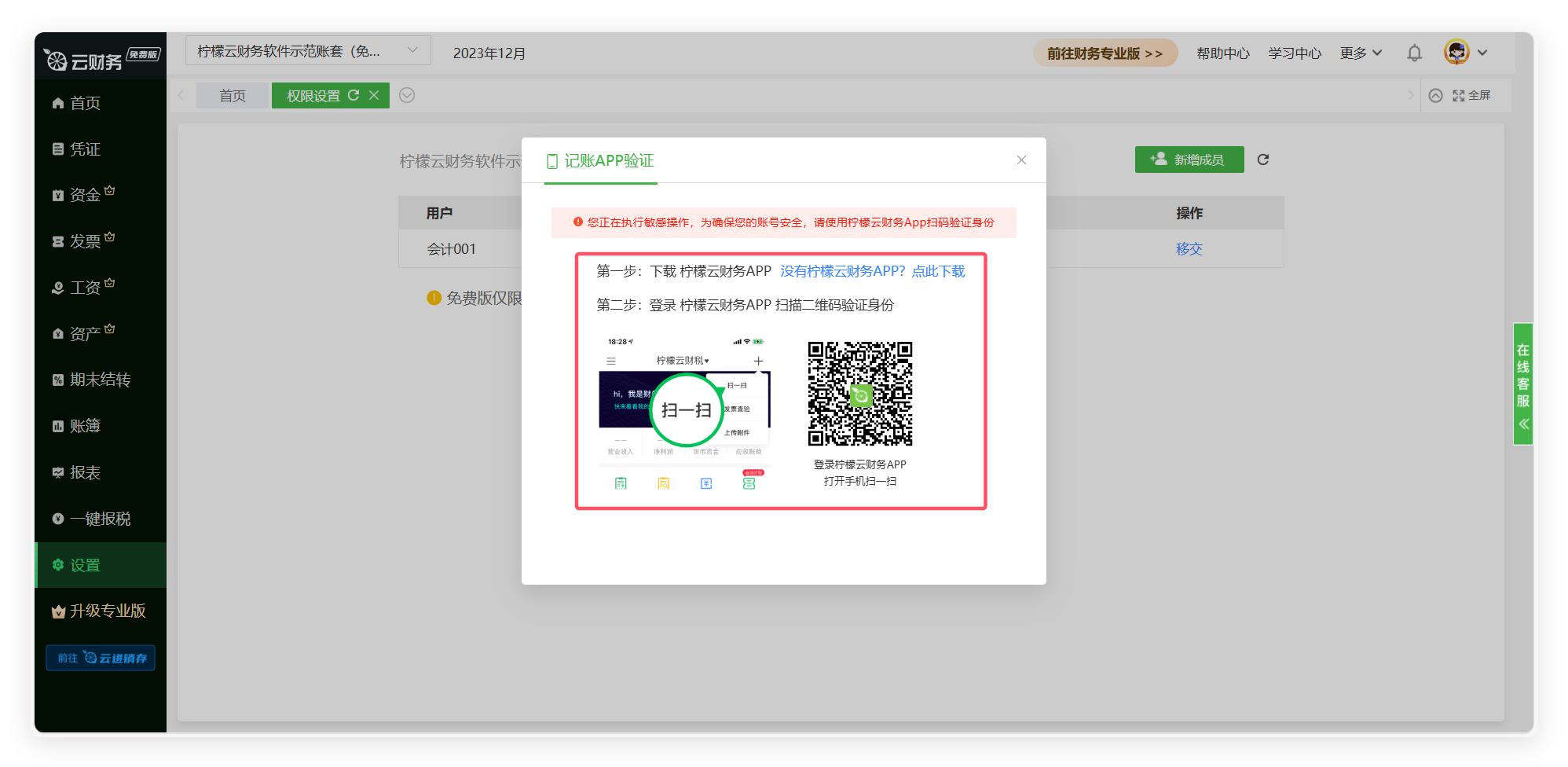The image size is (1568, 767).
Task: Switch to the 首页 tab
Action: (x=233, y=96)
